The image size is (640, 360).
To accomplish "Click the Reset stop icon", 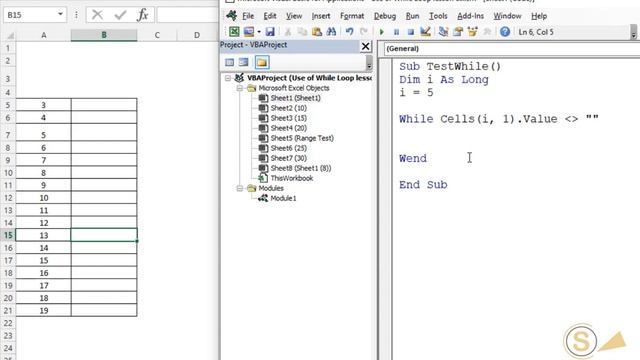I will [x=411, y=31].
